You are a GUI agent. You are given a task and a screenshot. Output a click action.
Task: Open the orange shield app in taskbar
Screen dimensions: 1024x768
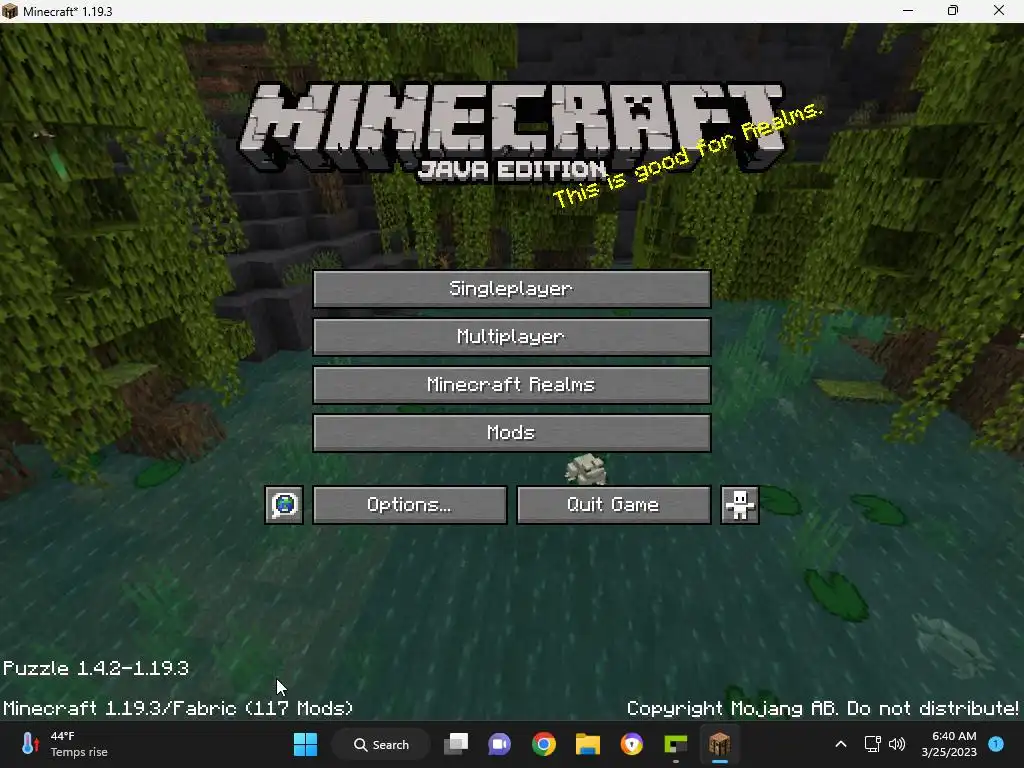(632, 744)
